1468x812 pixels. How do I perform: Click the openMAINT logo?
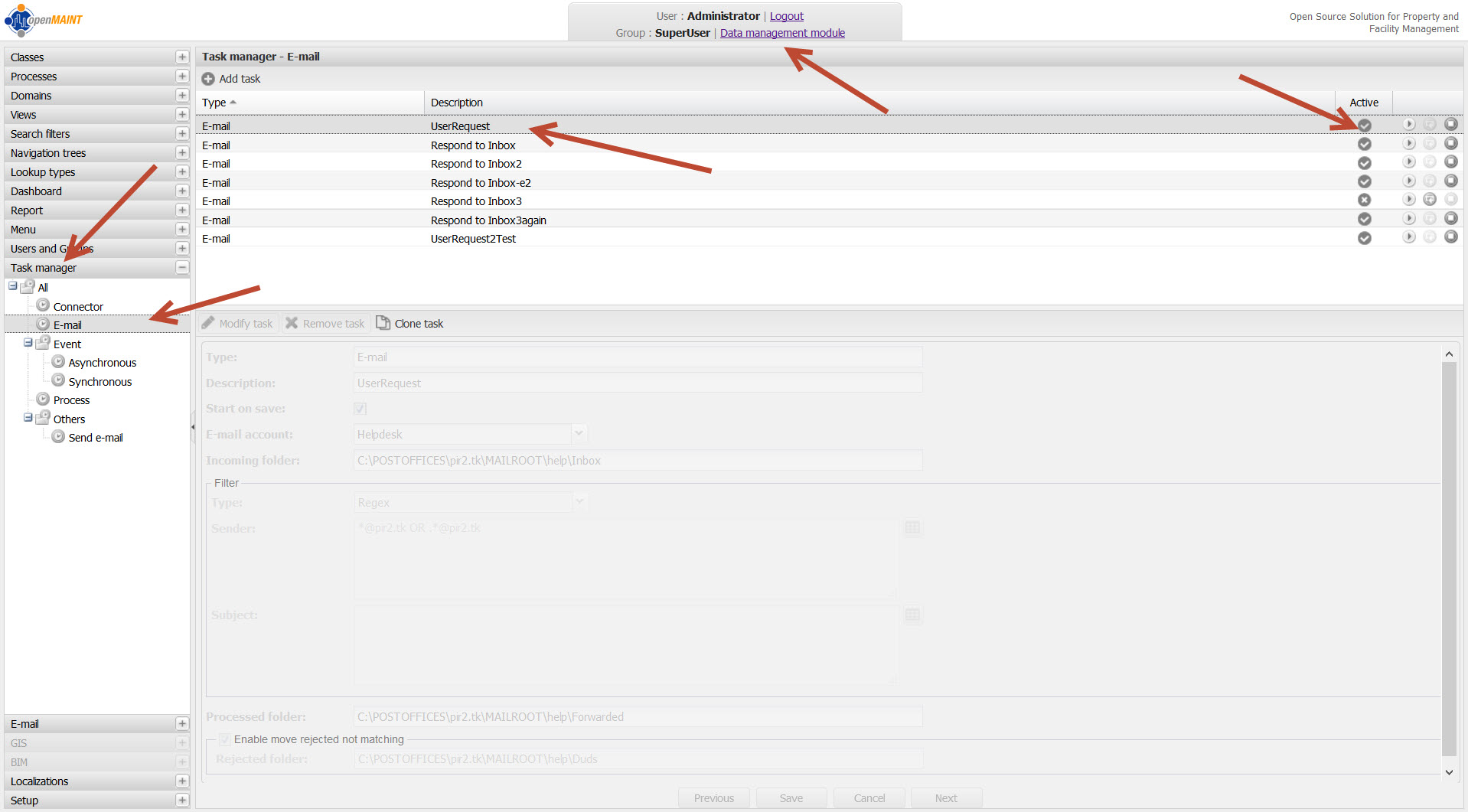(44, 20)
